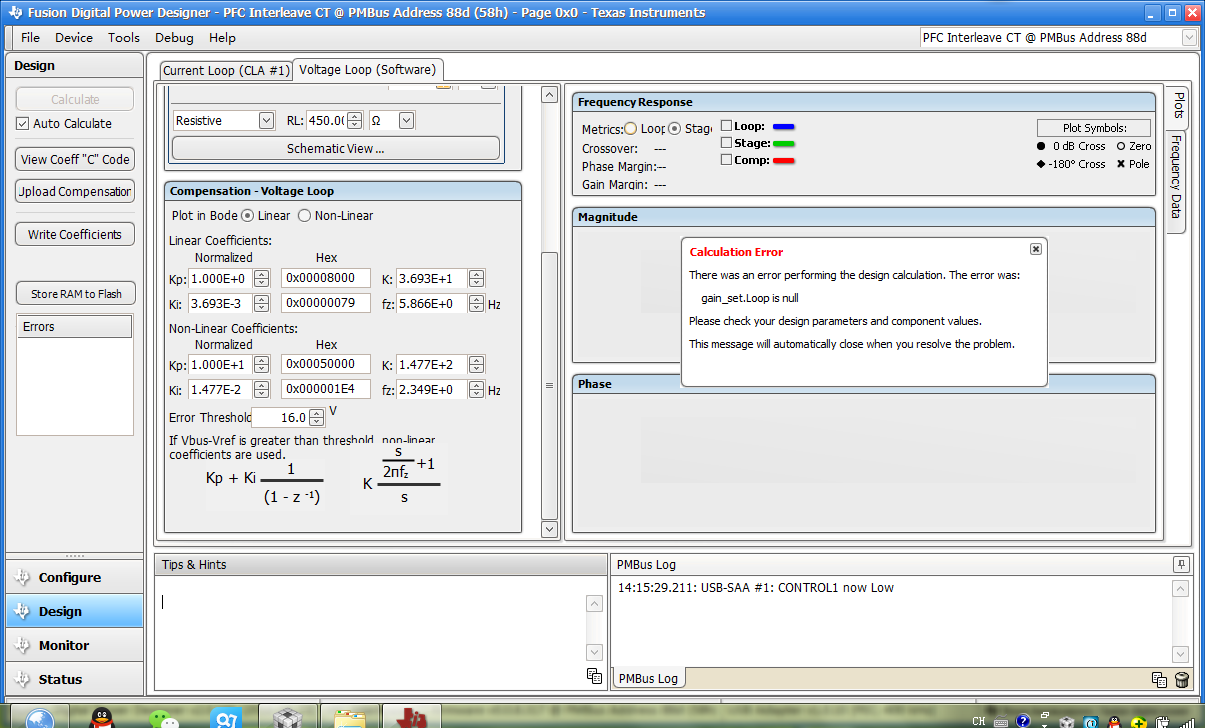Click the Plot Symbols button
1205x728 pixels.
[1093, 128]
